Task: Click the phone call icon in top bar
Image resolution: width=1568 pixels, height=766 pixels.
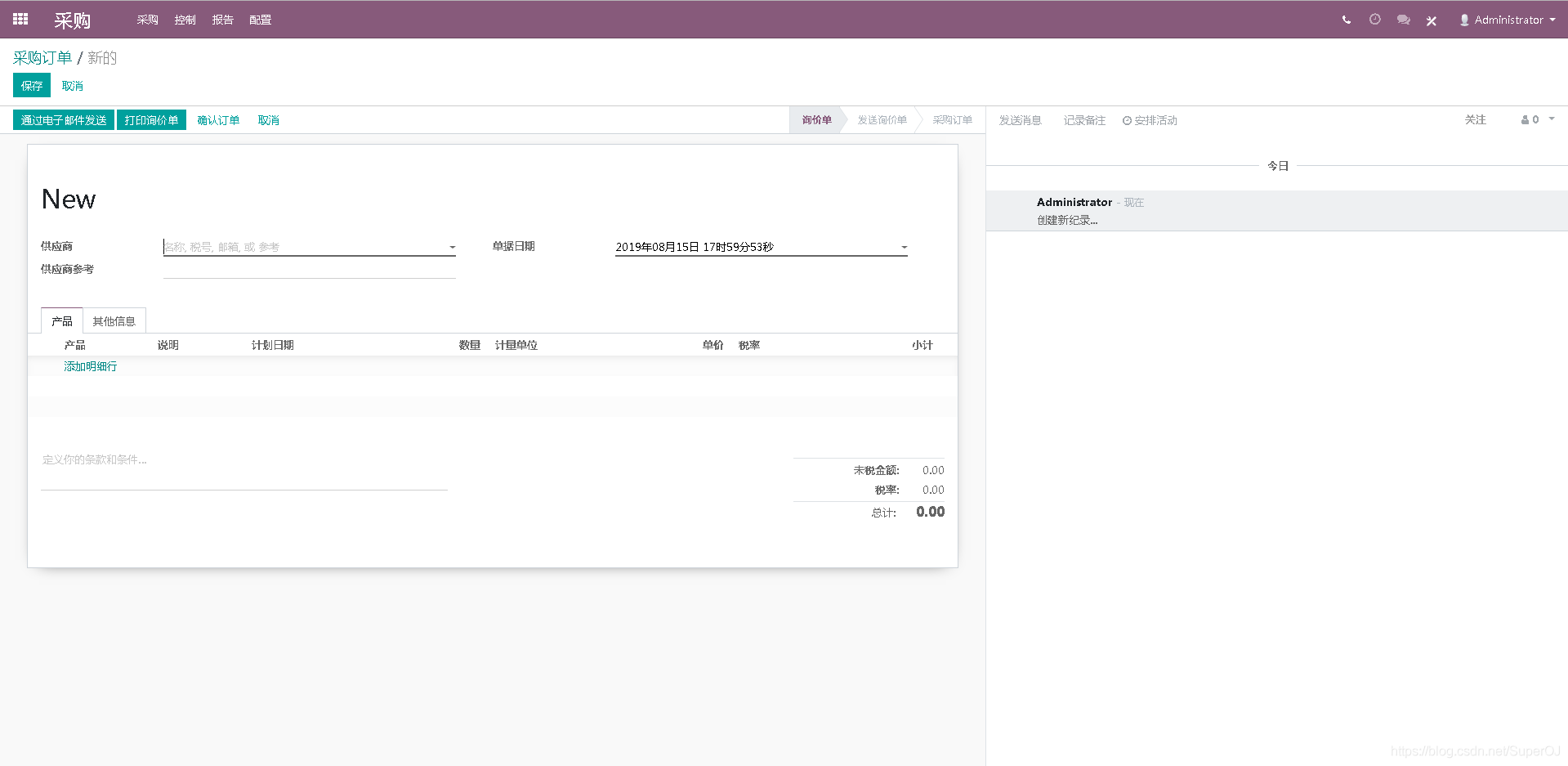Action: [1346, 20]
